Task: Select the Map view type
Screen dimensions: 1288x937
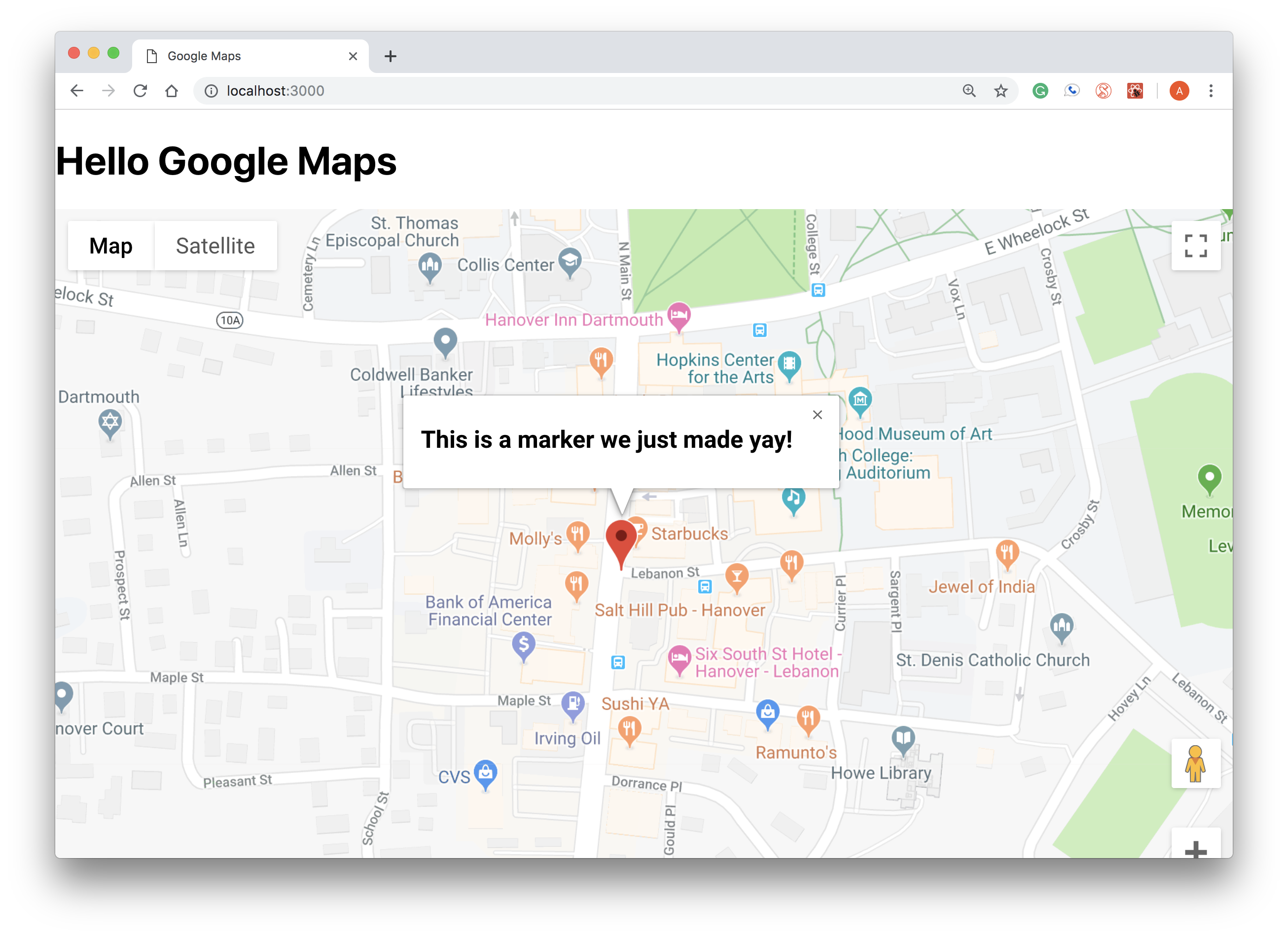Action: tap(111, 246)
